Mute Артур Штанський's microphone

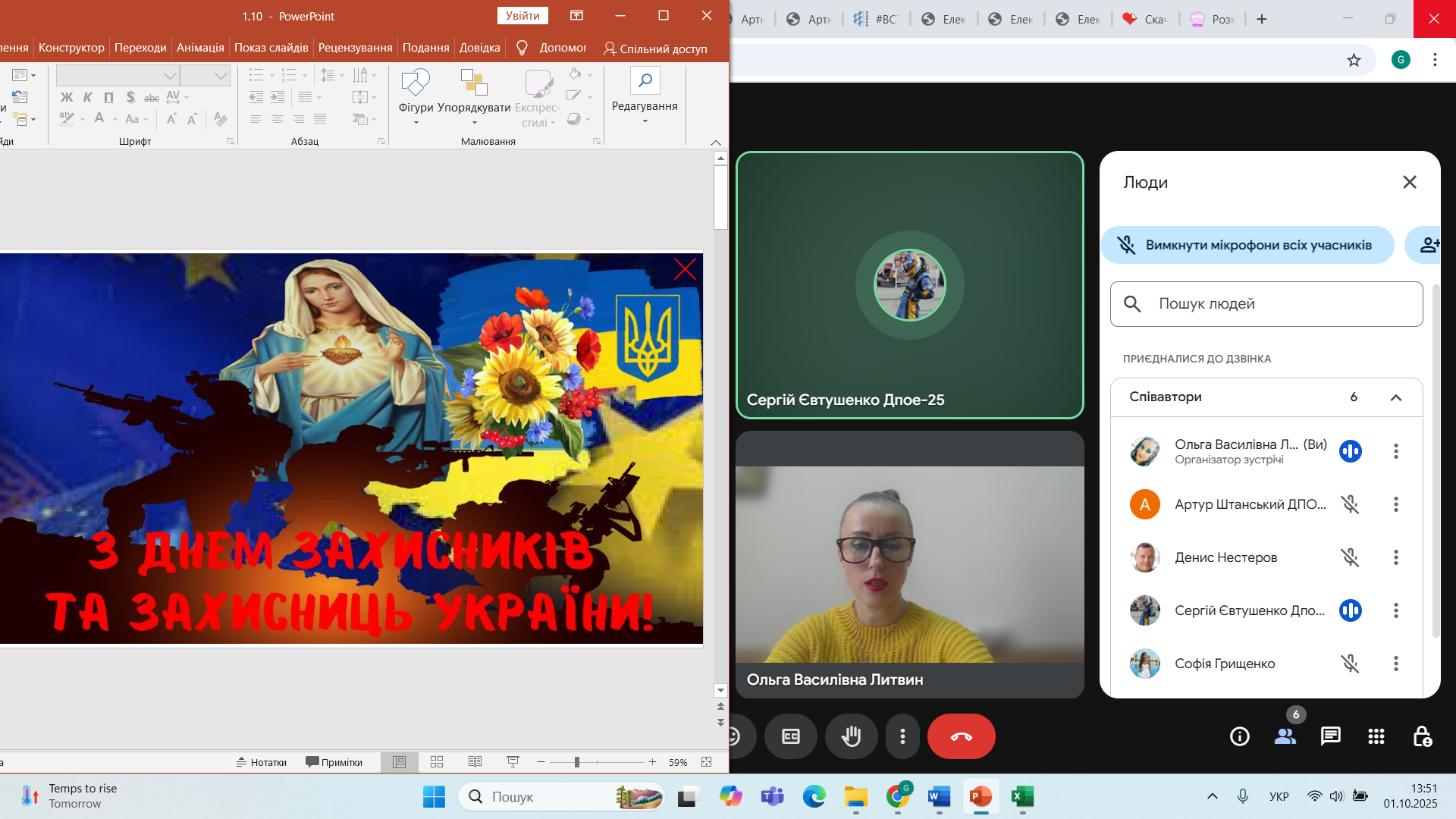pyautogui.click(x=1350, y=504)
